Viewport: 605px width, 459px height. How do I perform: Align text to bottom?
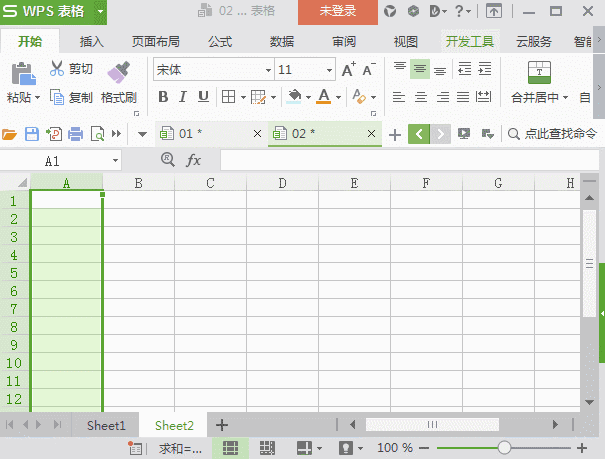click(440, 69)
